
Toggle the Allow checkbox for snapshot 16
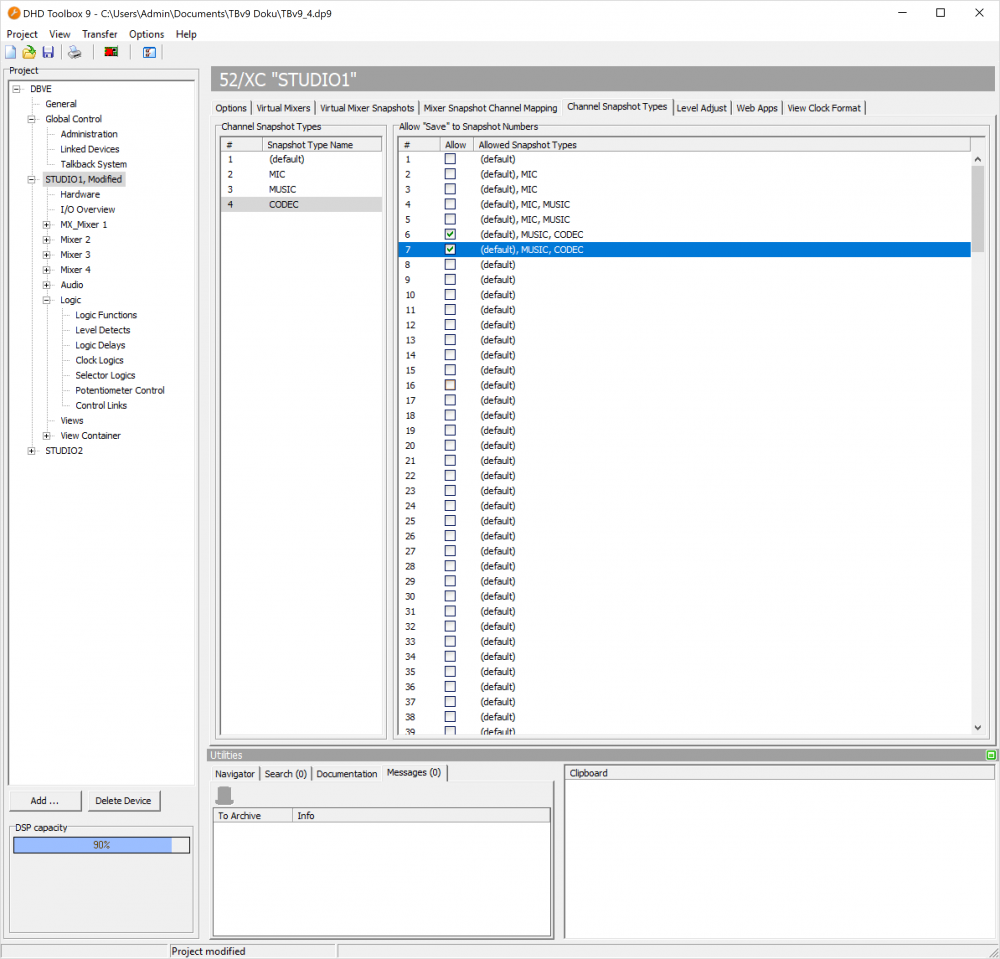pos(450,385)
